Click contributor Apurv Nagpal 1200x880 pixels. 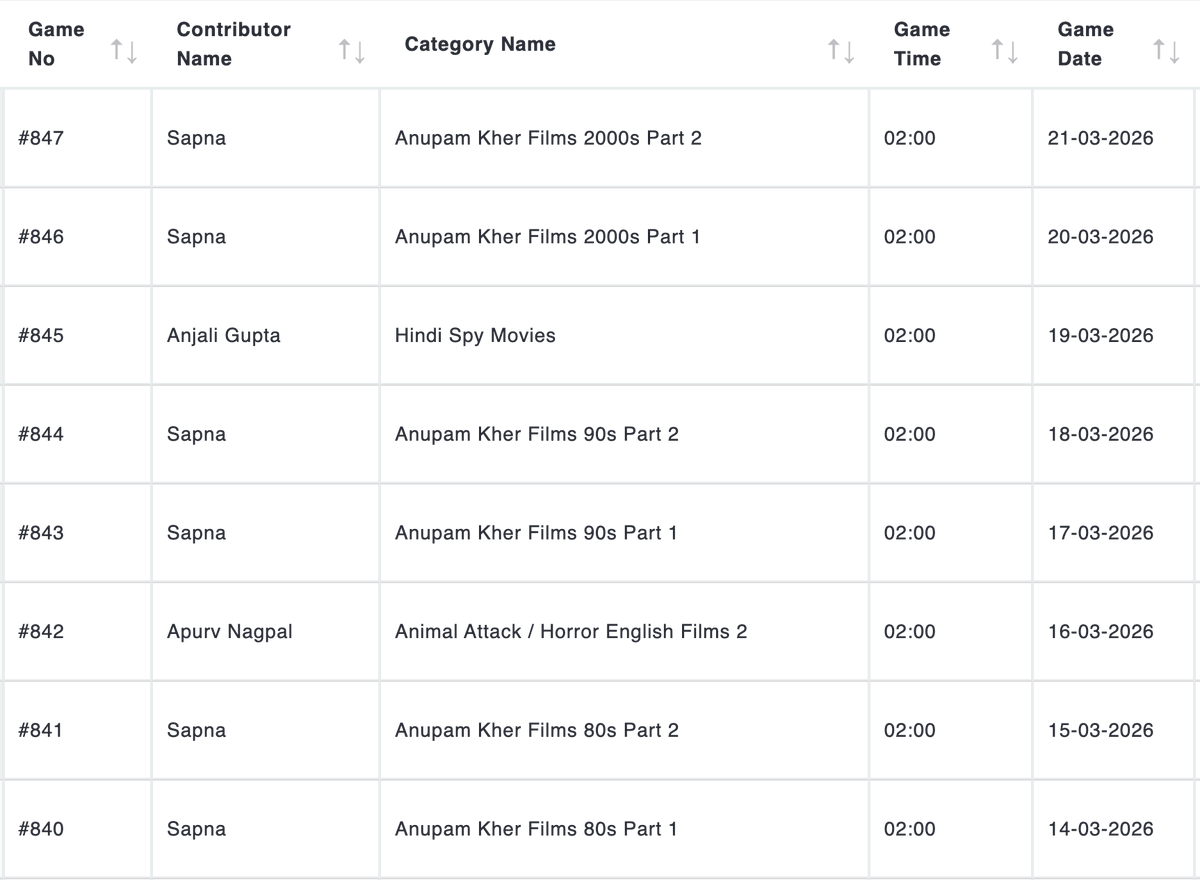(x=230, y=632)
